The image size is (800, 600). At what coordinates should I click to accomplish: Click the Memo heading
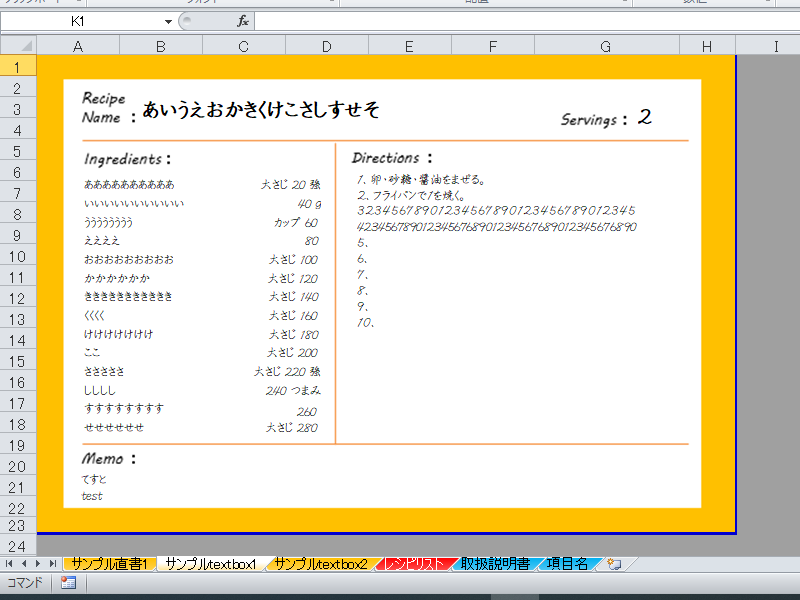[x=109, y=459]
